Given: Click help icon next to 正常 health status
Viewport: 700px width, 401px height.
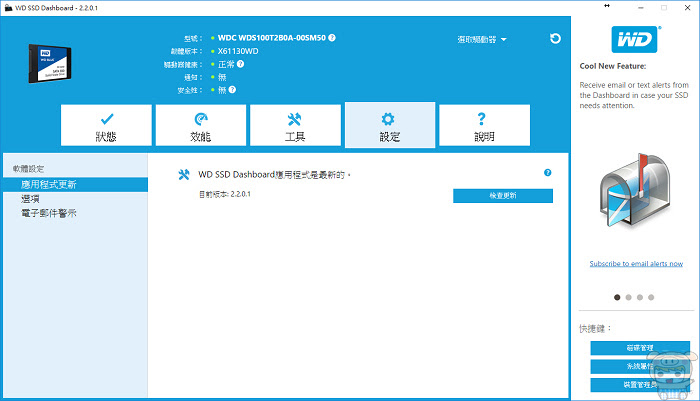Looking at the screenshot, I should pos(240,64).
